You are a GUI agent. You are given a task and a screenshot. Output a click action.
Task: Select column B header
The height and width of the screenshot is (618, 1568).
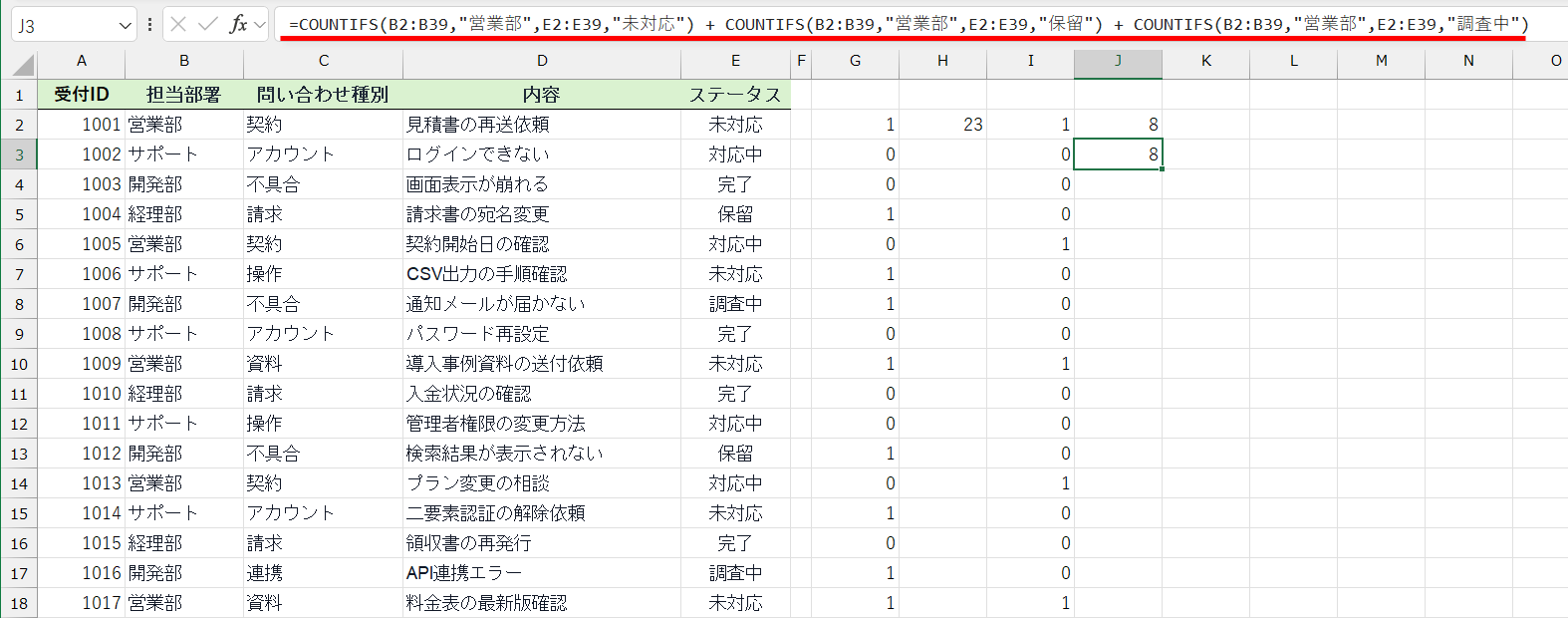184,61
